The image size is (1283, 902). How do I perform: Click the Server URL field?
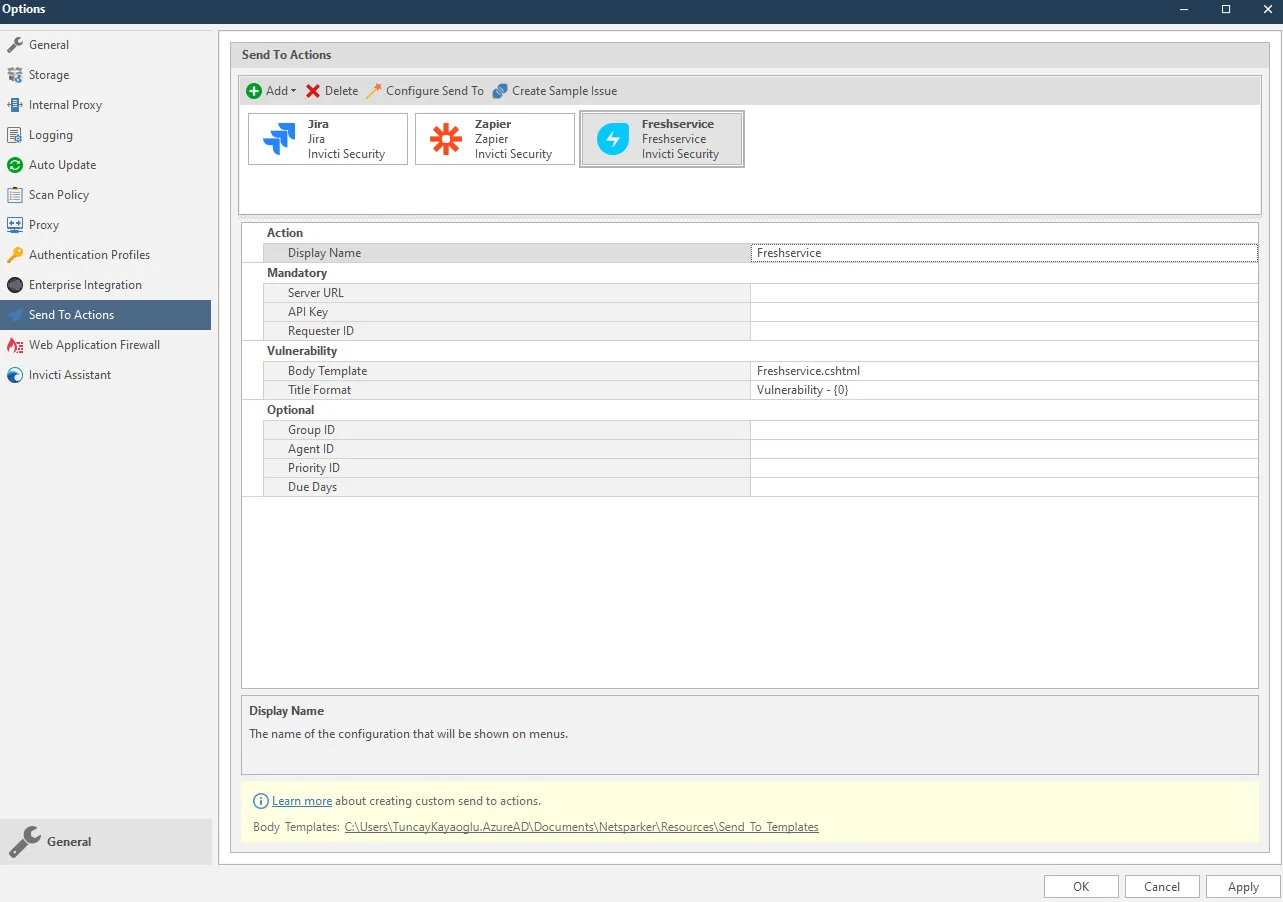pos(1003,292)
